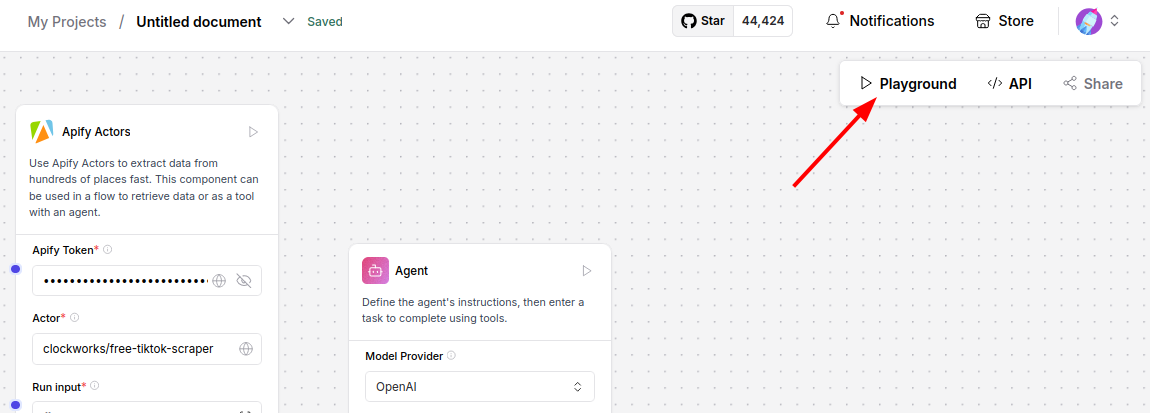The height and width of the screenshot is (413, 1150).
Task: Open the Playground
Action: [908, 84]
